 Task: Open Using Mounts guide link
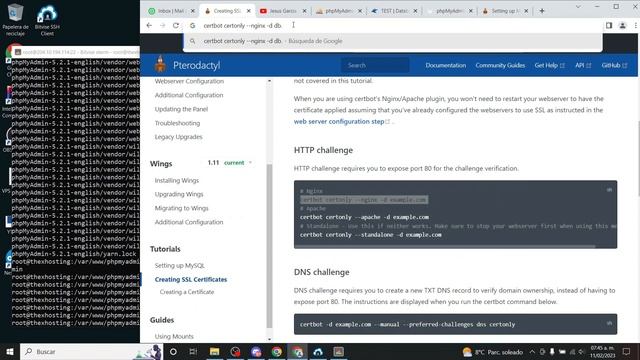tap(174, 336)
